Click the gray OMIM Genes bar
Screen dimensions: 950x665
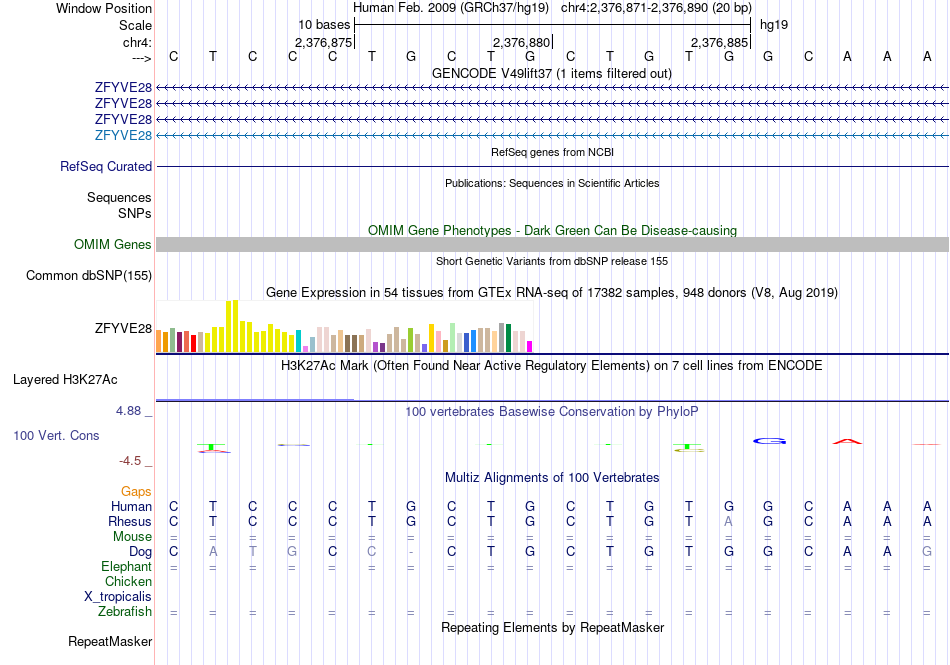(x=552, y=245)
